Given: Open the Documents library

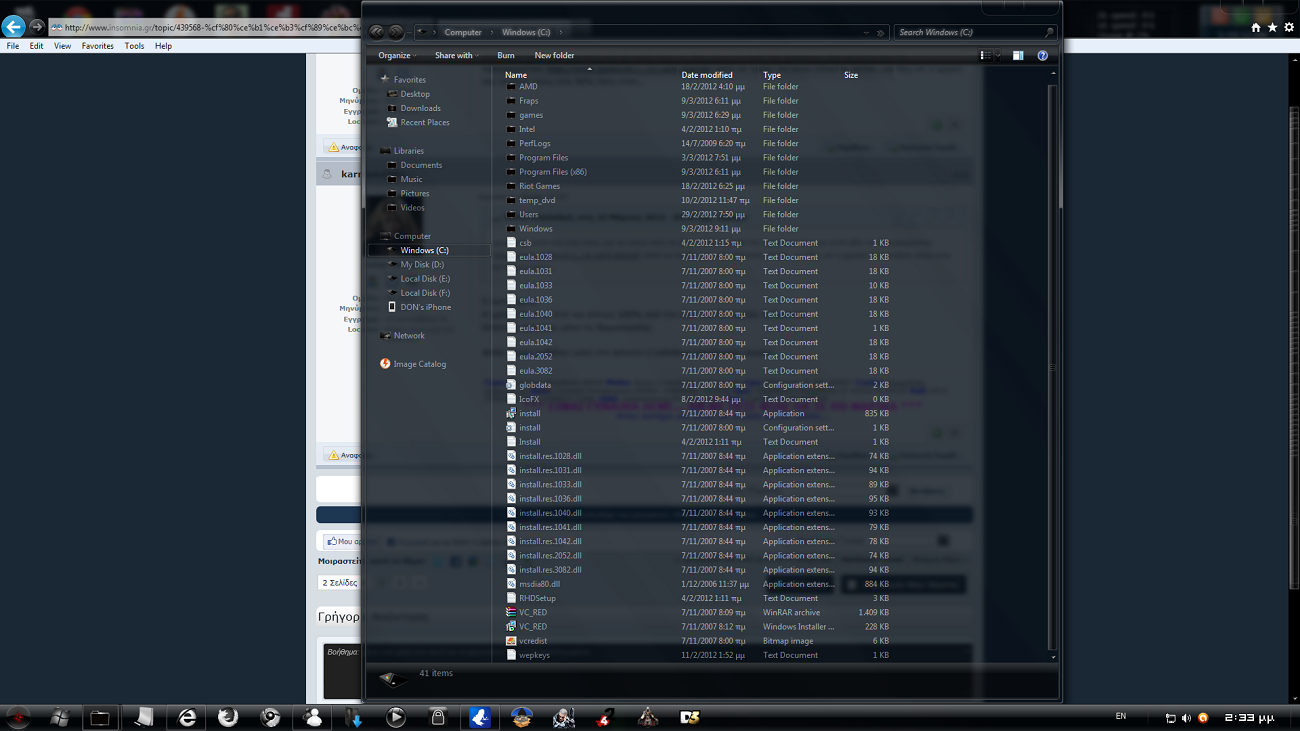Looking at the screenshot, I should pos(421,165).
